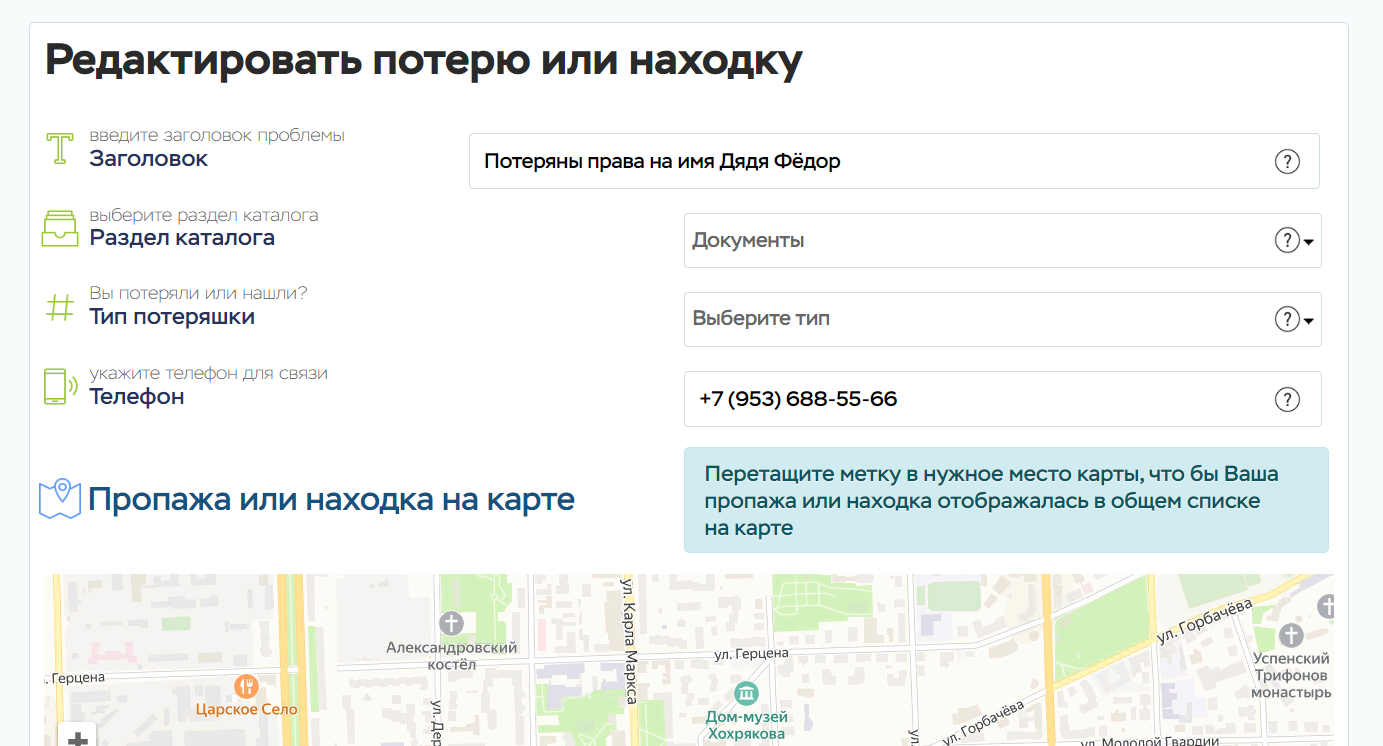Viewport: 1383px width, 746px height.
Task: Click the green T icon beside Заголовок
Action: pyautogui.click(x=60, y=148)
